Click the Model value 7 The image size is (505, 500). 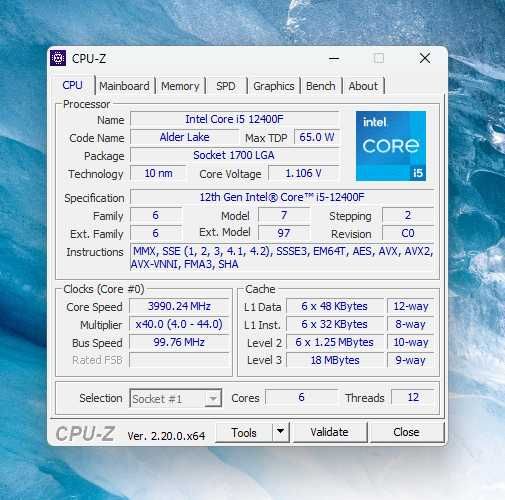point(284,215)
